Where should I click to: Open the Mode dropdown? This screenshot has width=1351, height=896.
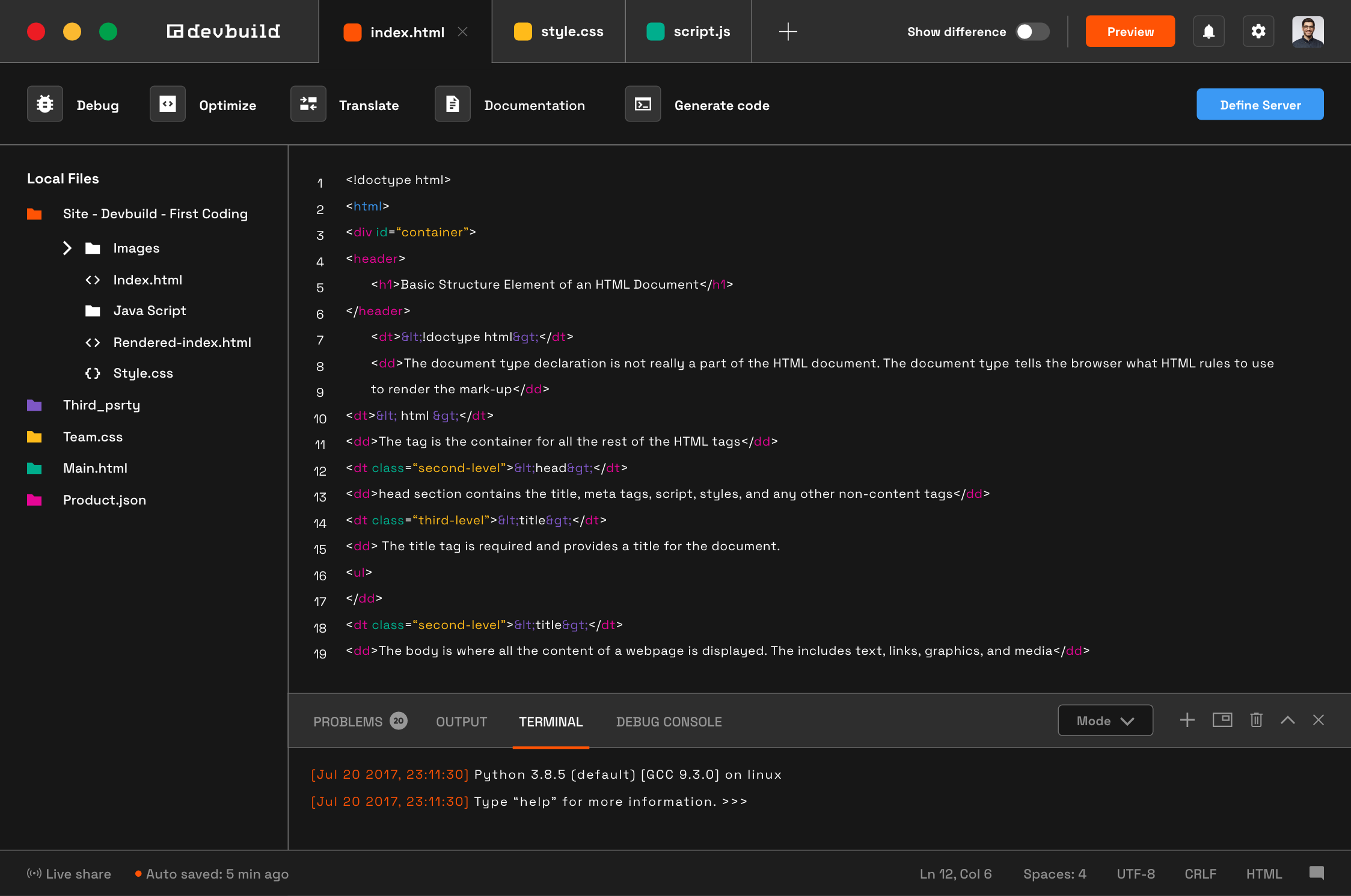1105,720
